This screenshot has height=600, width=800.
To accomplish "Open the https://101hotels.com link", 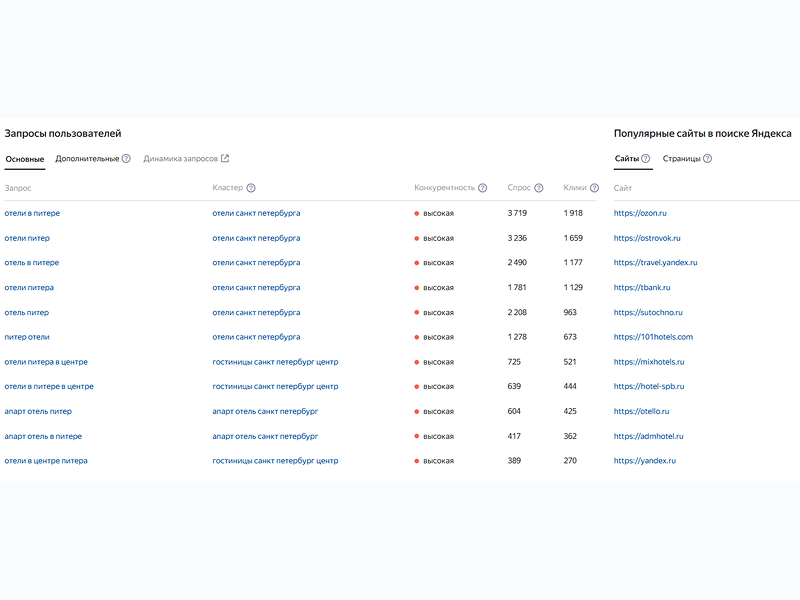I will pyautogui.click(x=653, y=337).
